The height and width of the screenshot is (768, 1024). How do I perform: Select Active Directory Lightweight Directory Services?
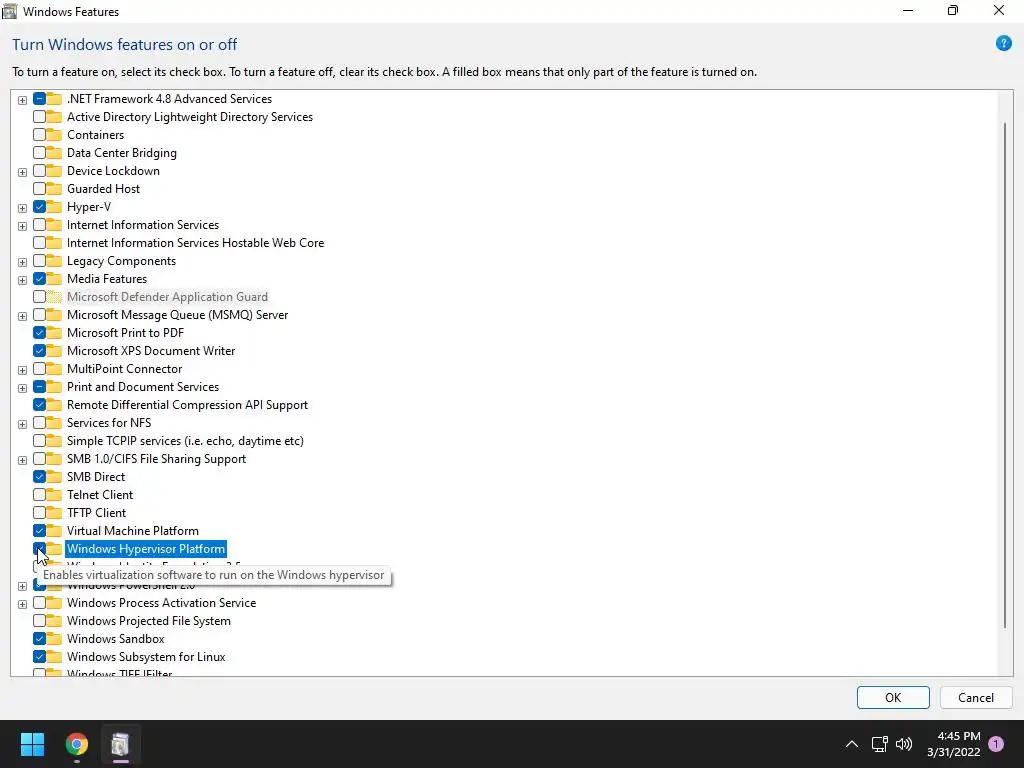coord(189,117)
